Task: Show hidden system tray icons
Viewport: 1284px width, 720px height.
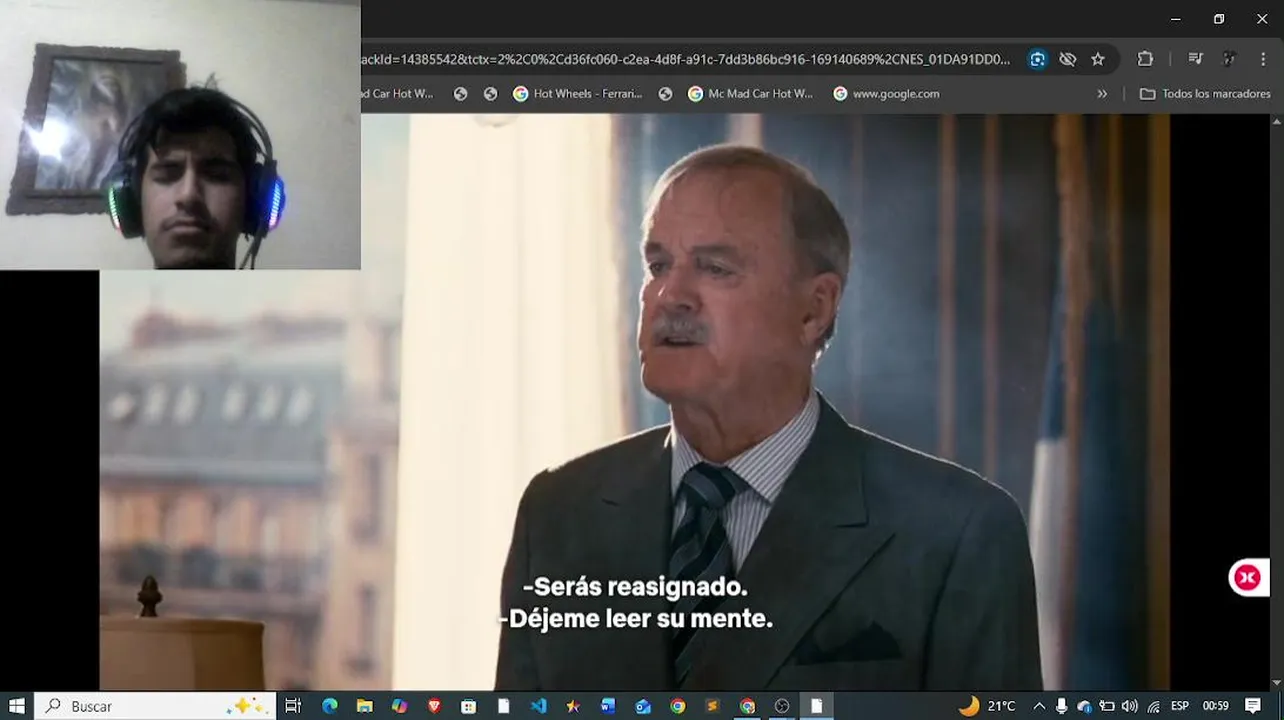Action: click(x=1039, y=706)
